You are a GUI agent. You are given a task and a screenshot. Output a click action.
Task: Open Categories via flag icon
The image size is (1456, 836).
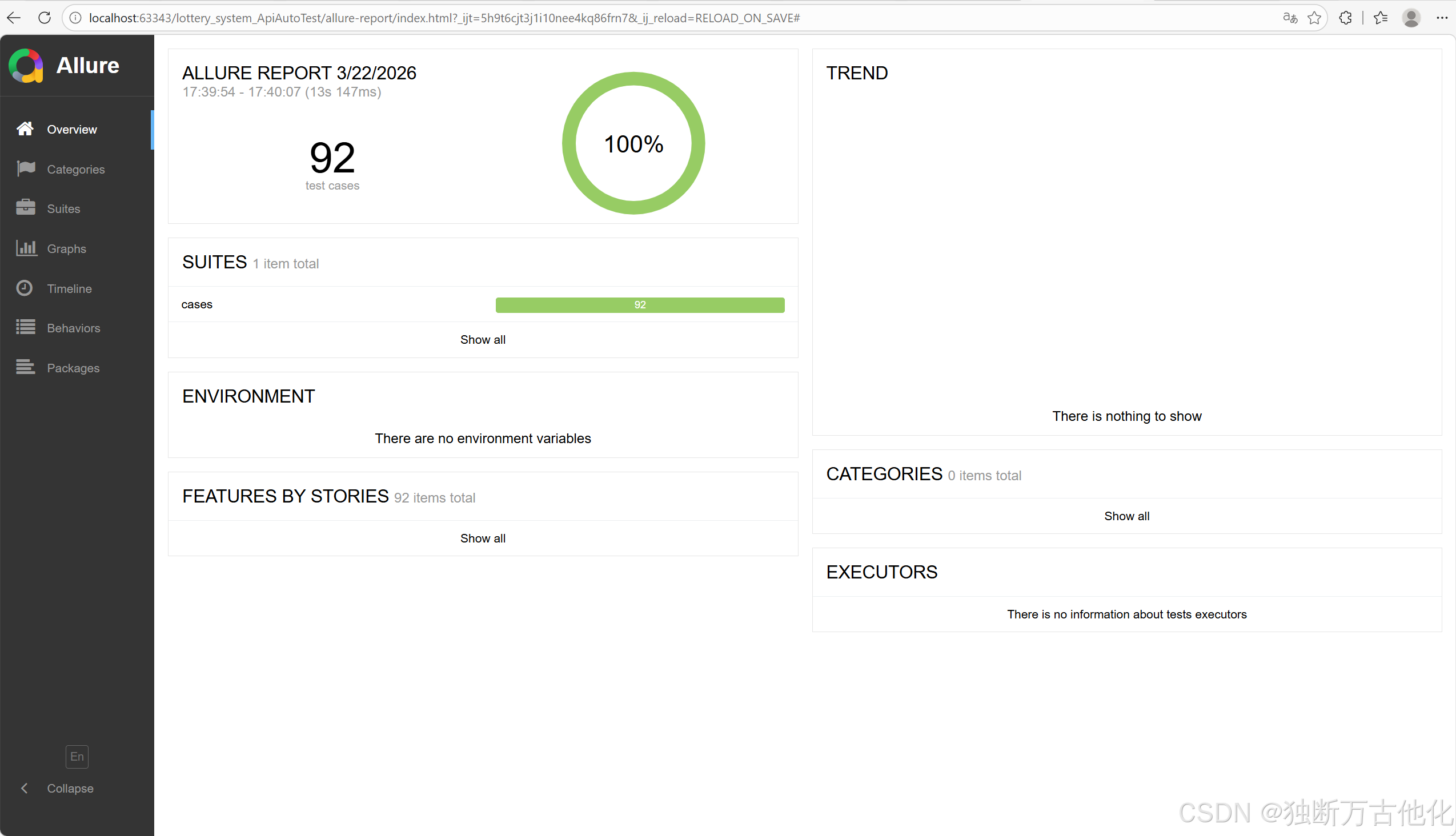click(x=26, y=168)
